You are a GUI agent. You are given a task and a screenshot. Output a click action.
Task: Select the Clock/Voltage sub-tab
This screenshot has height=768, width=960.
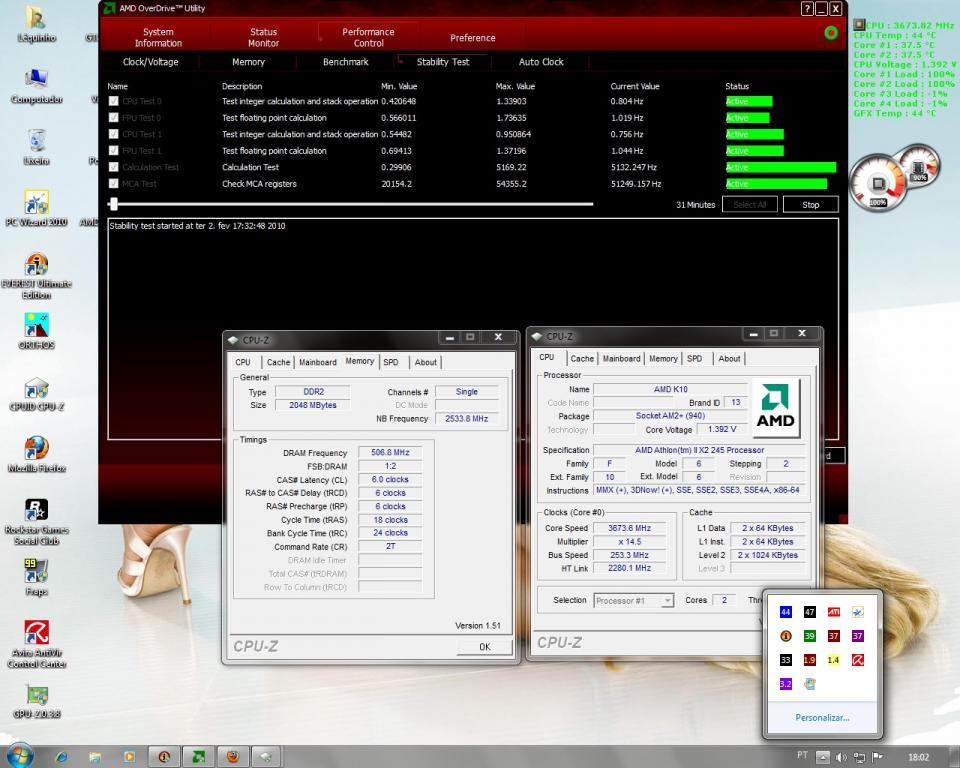point(151,62)
